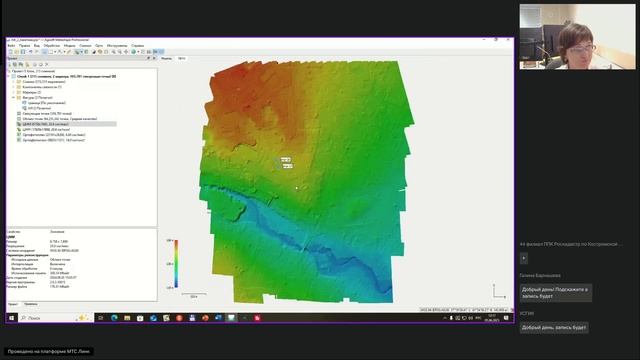Viewport: 640px width, 360px height.
Task: Click the Disable items icon in Workspace toolbar
Action: (40, 64)
